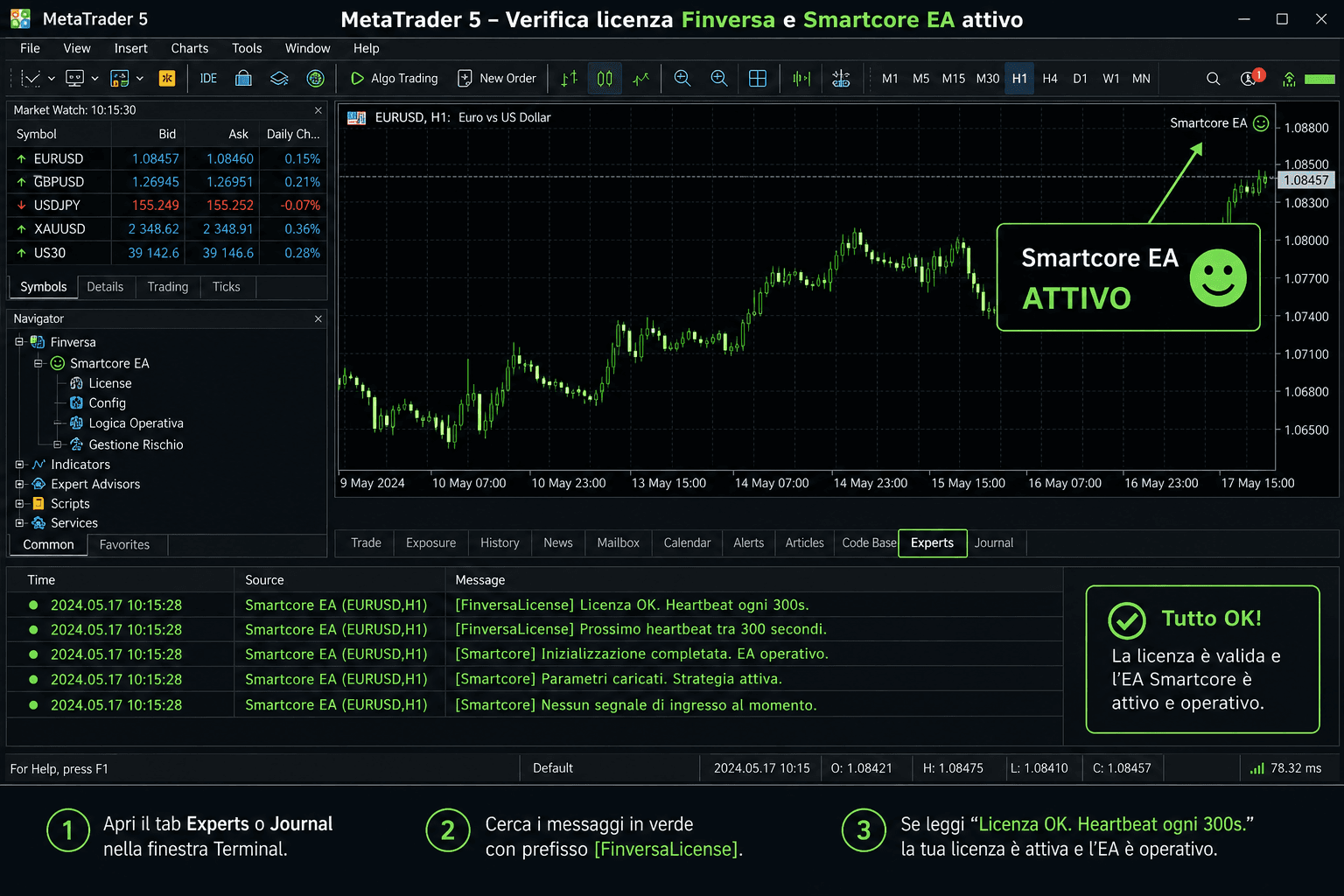The height and width of the screenshot is (896, 1344).
Task: Collapse the Finversa tree node
Action: click(19, 342)
